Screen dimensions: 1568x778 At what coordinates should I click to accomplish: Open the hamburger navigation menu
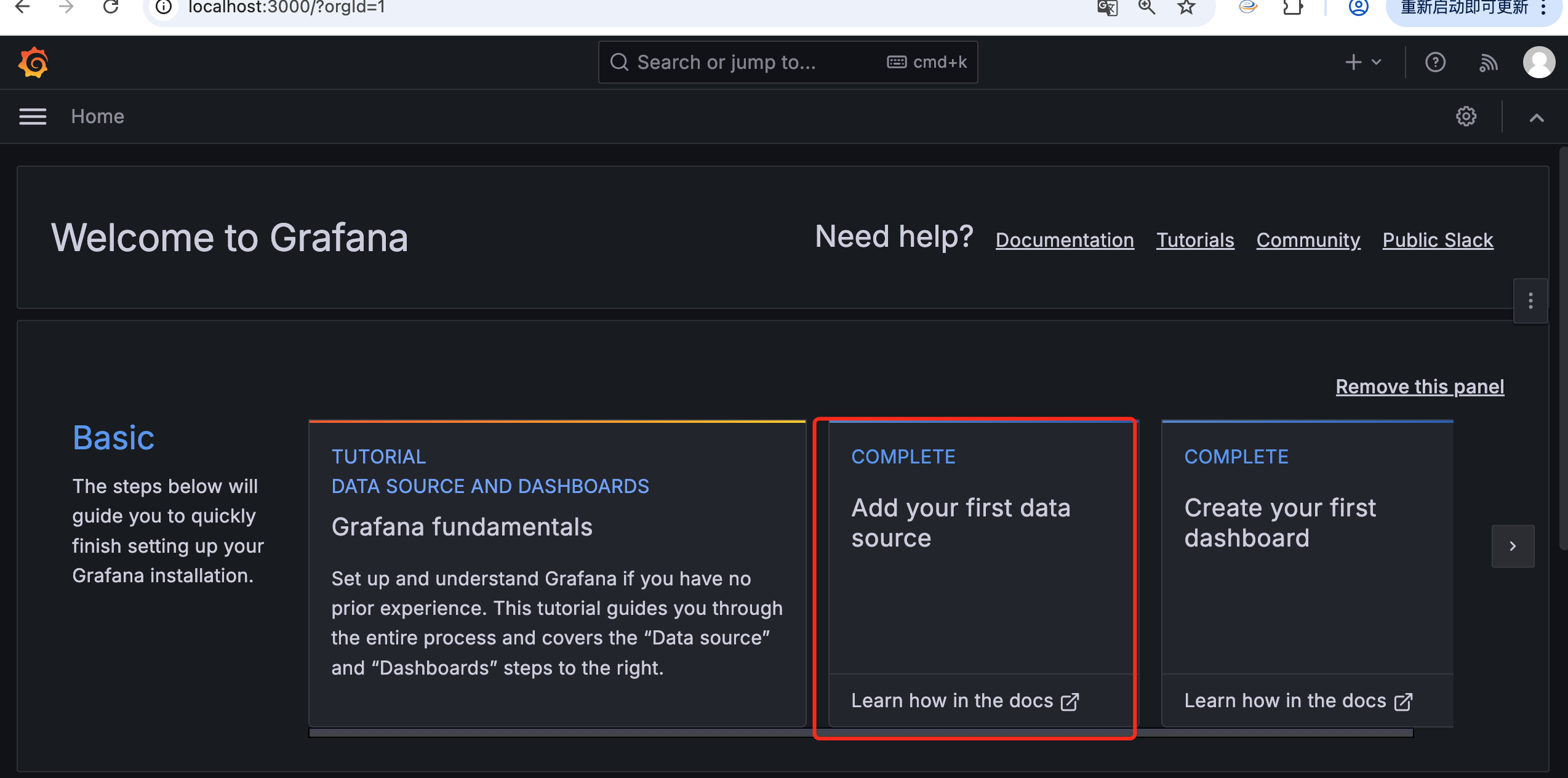pyautogui.click(x=33, y=116)
